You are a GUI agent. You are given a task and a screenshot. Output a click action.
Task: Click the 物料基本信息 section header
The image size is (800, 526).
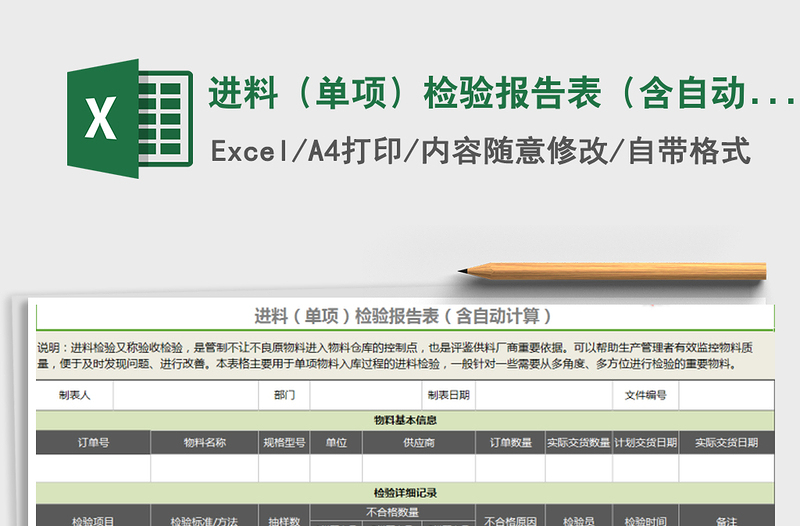point(405,420)
